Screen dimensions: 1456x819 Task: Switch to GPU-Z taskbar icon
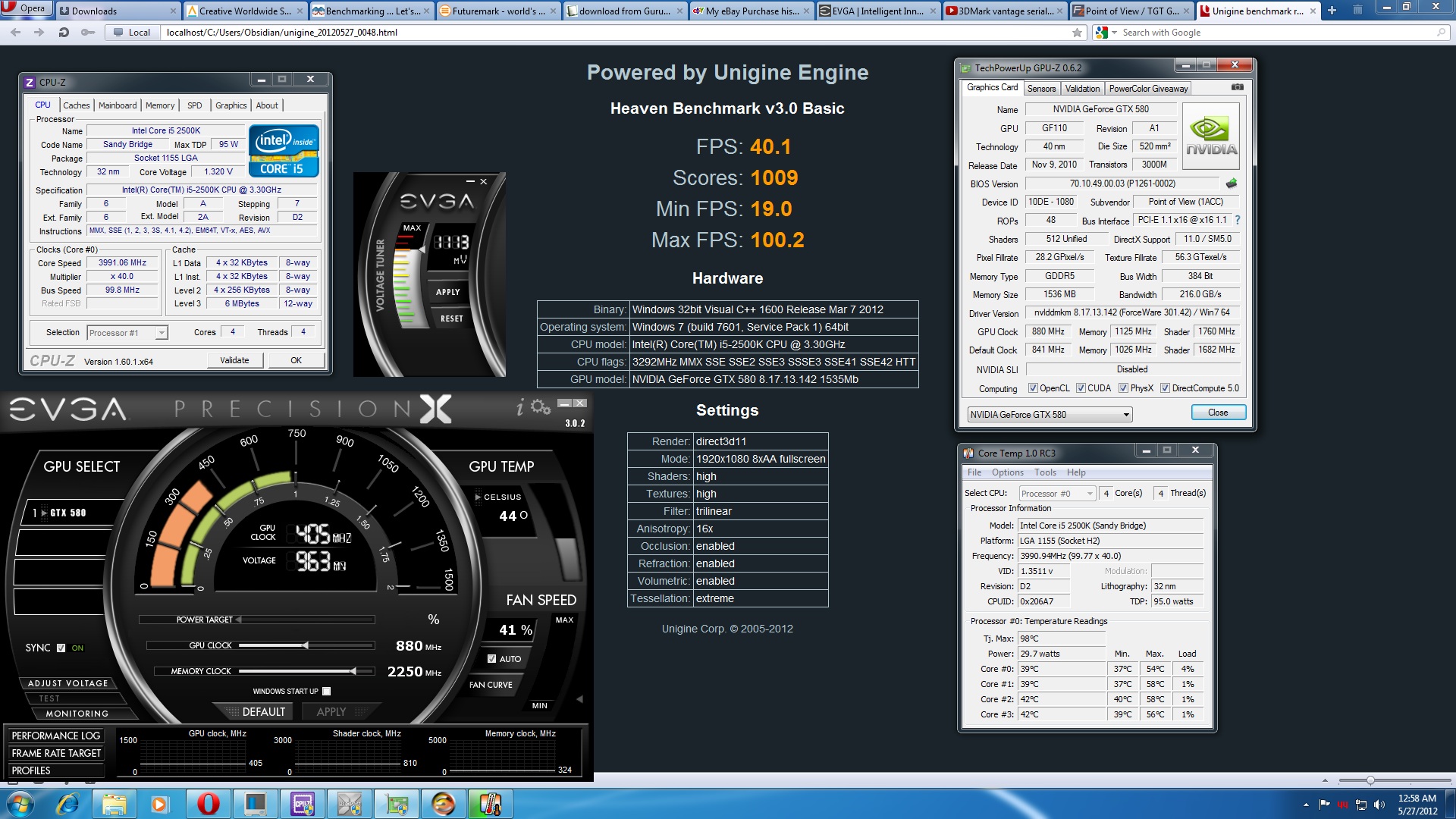coord(397,804)
